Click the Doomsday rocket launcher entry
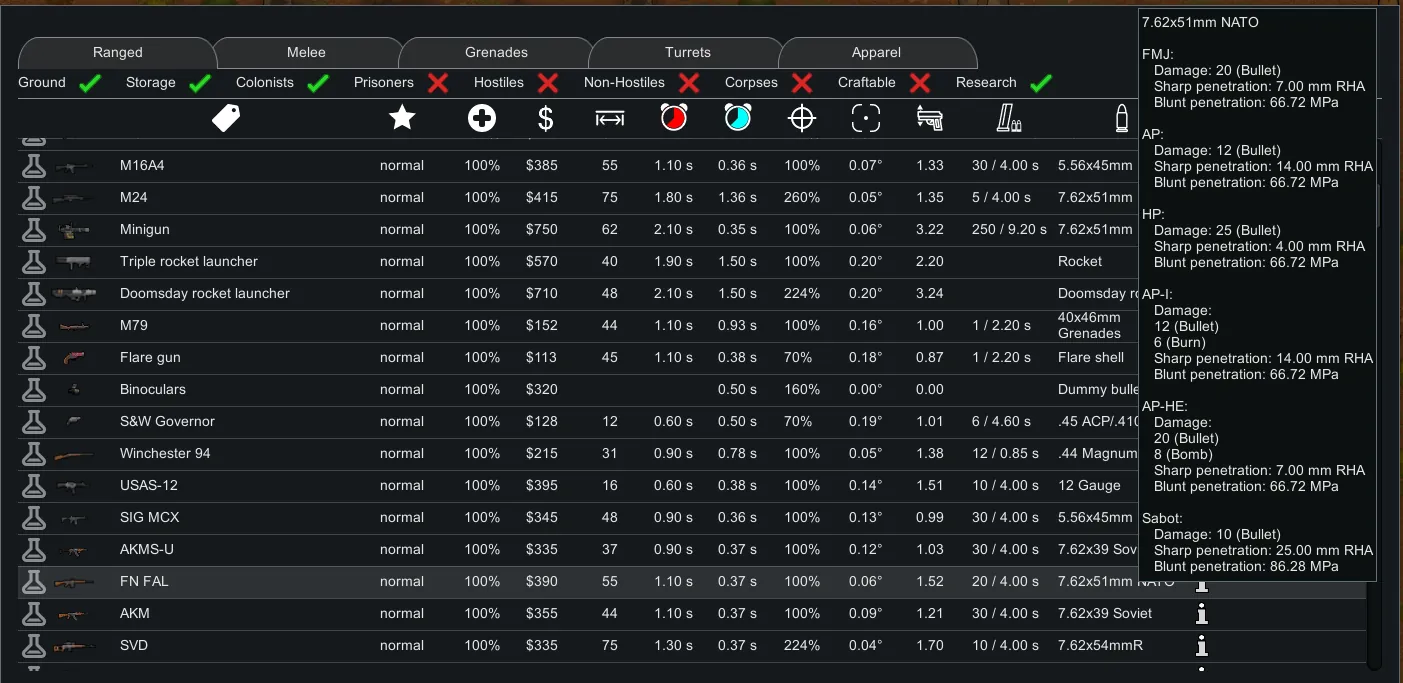This screenshot has height=683, width=1403. pyautogui.click(x=204, y=293)
